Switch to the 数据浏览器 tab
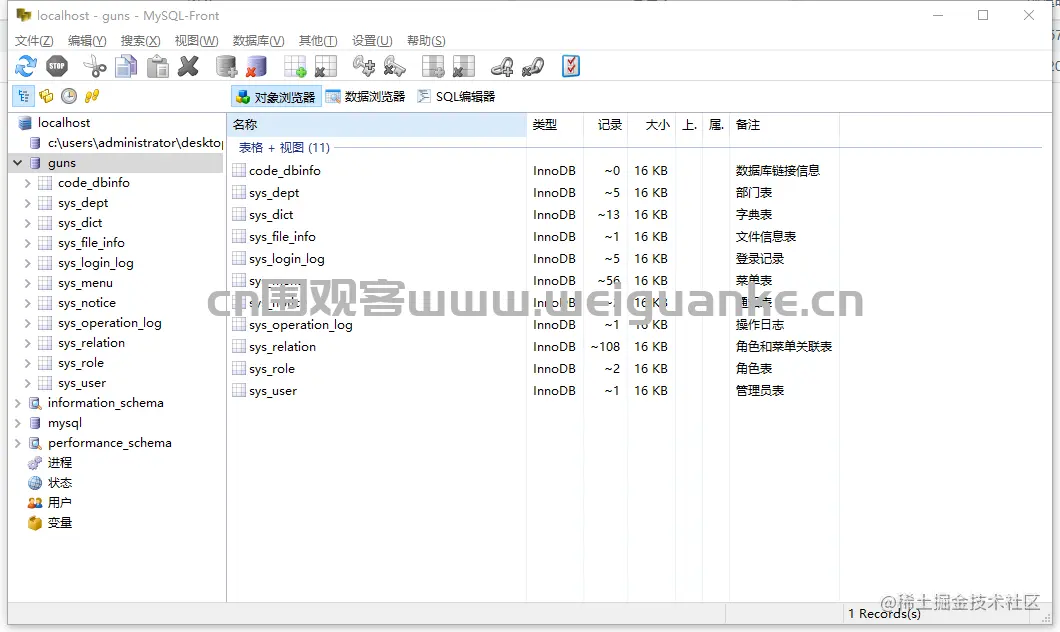The image size is (1060, 632). [x=366, y=97]
